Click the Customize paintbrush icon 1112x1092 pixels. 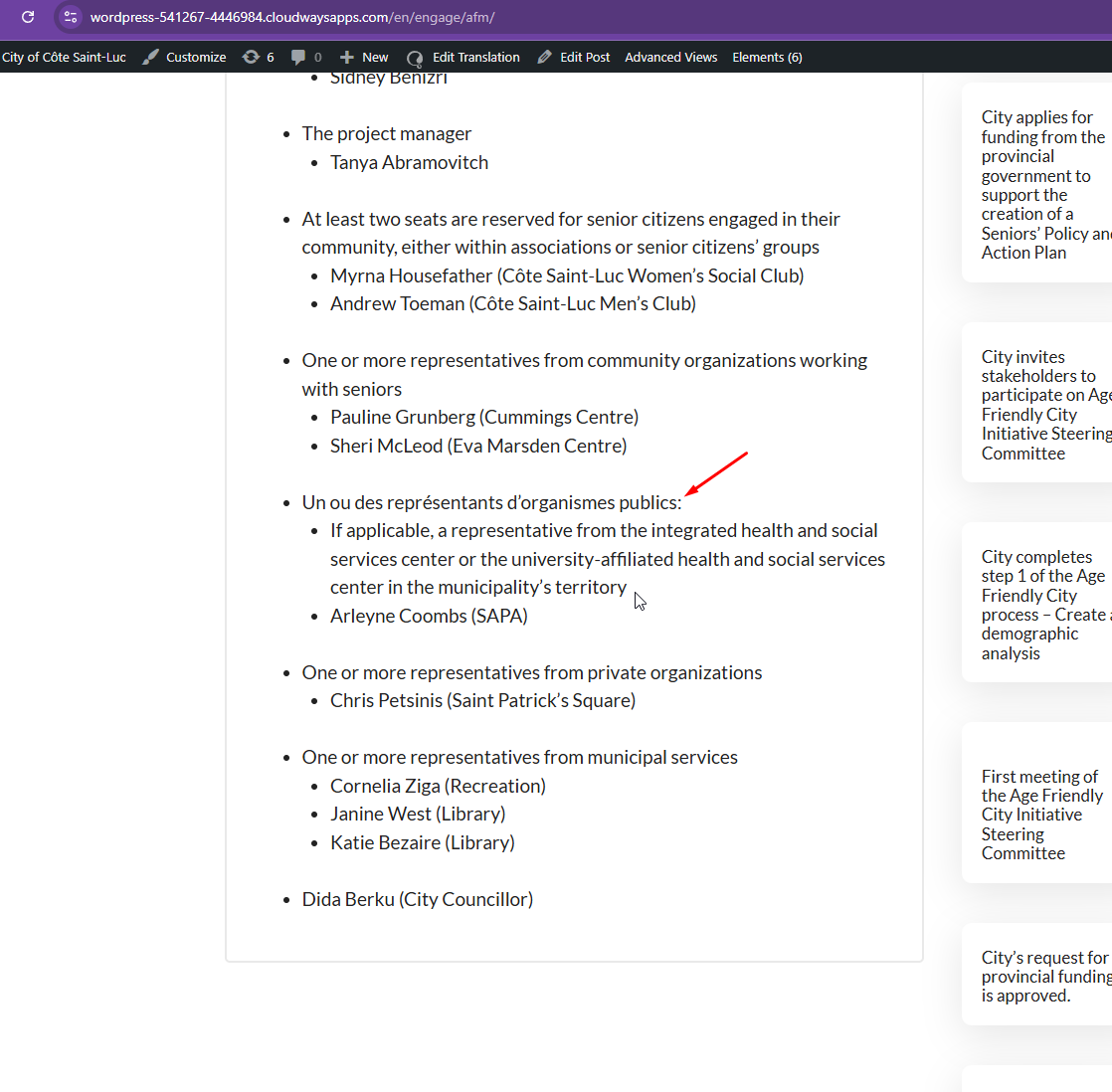[150, 58]
